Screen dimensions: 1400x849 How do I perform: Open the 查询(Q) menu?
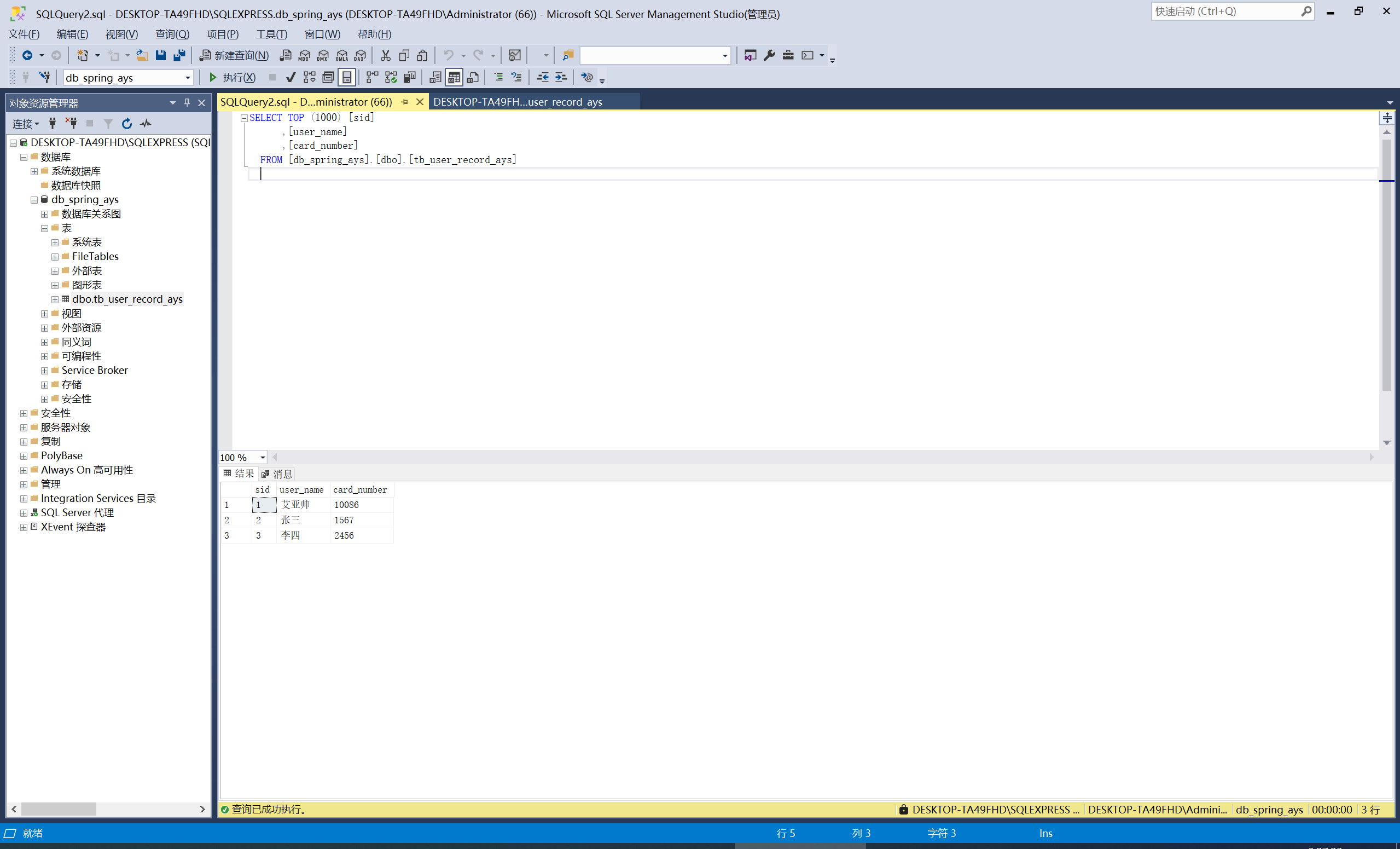172,34
